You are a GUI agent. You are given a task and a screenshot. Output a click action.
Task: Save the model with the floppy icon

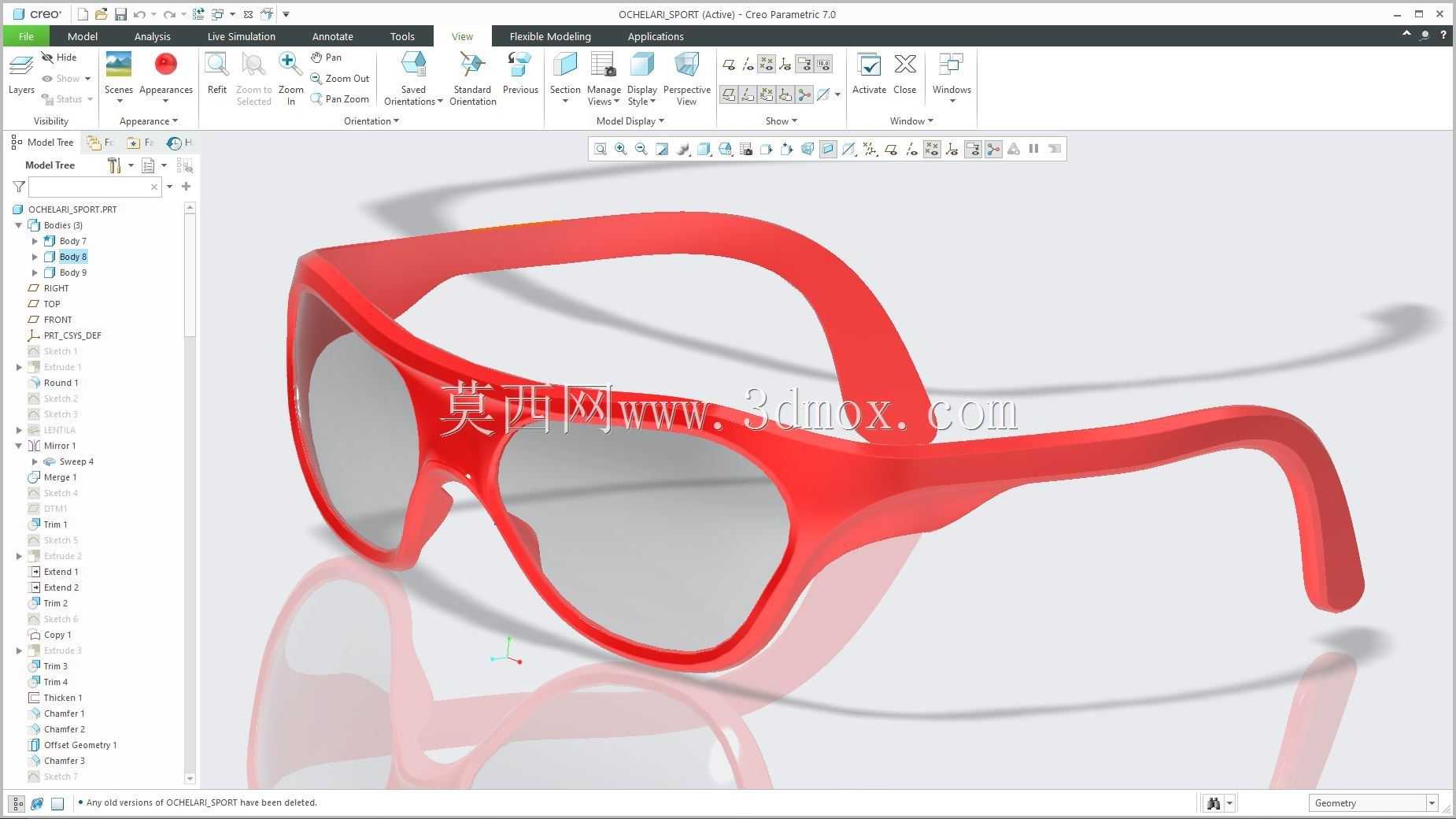pyautogui.click(x=120, y=14)
